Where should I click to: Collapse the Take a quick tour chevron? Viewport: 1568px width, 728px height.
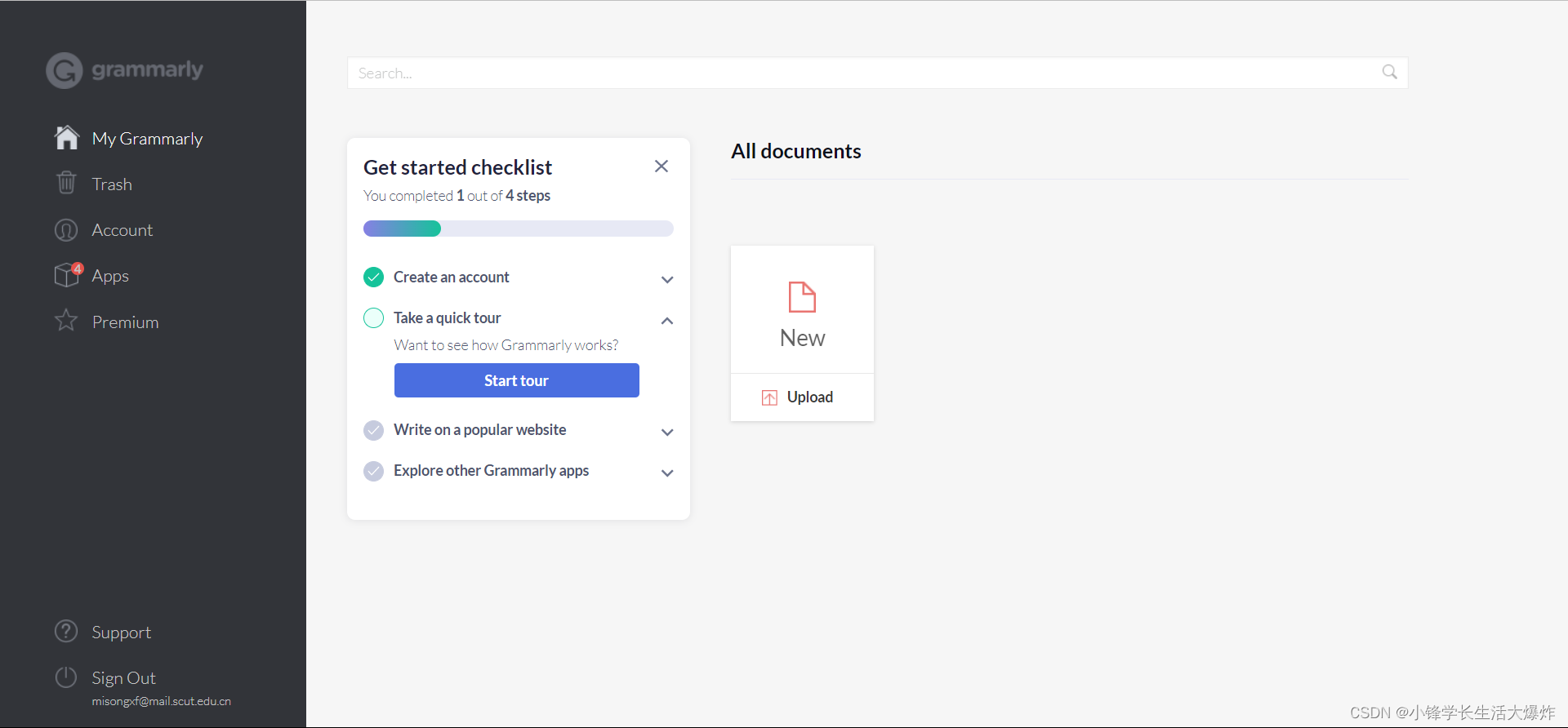click(667, 321)
